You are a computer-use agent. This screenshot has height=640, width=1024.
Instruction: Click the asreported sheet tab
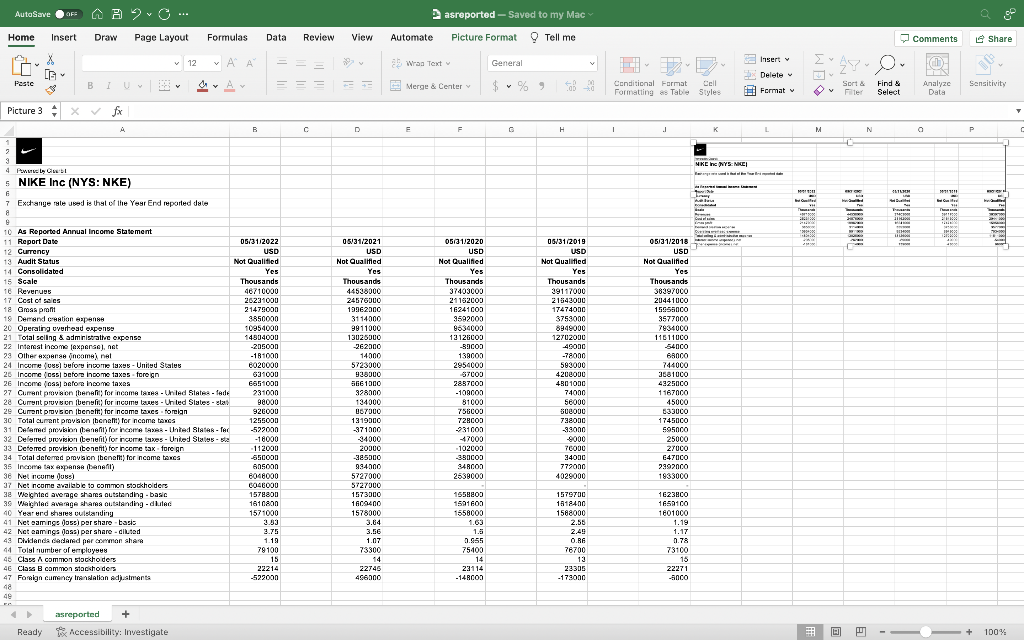(x=77, y=614)
